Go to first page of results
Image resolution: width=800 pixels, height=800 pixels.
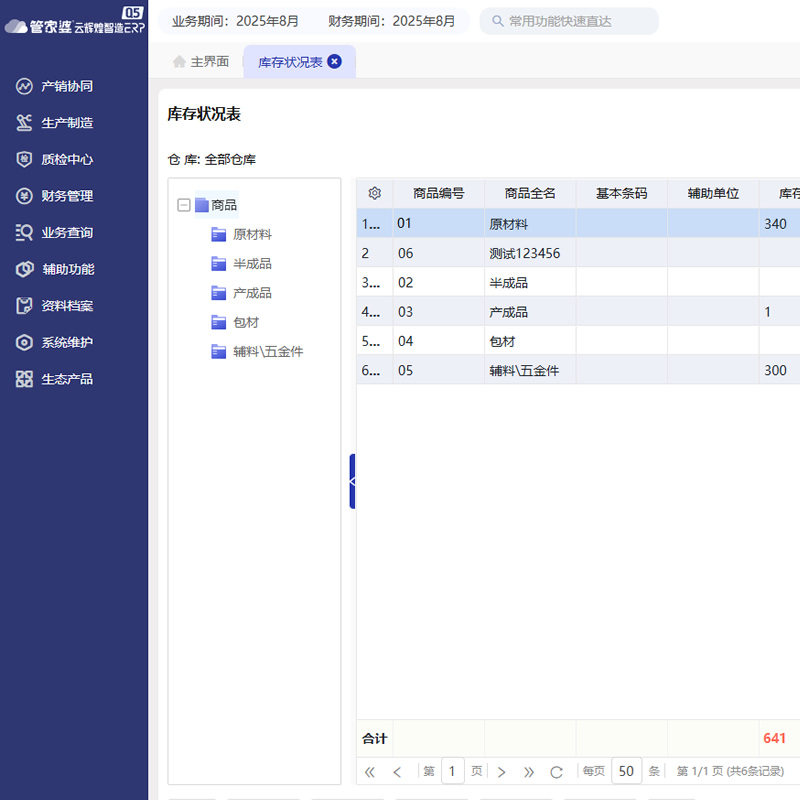[370, 772]
